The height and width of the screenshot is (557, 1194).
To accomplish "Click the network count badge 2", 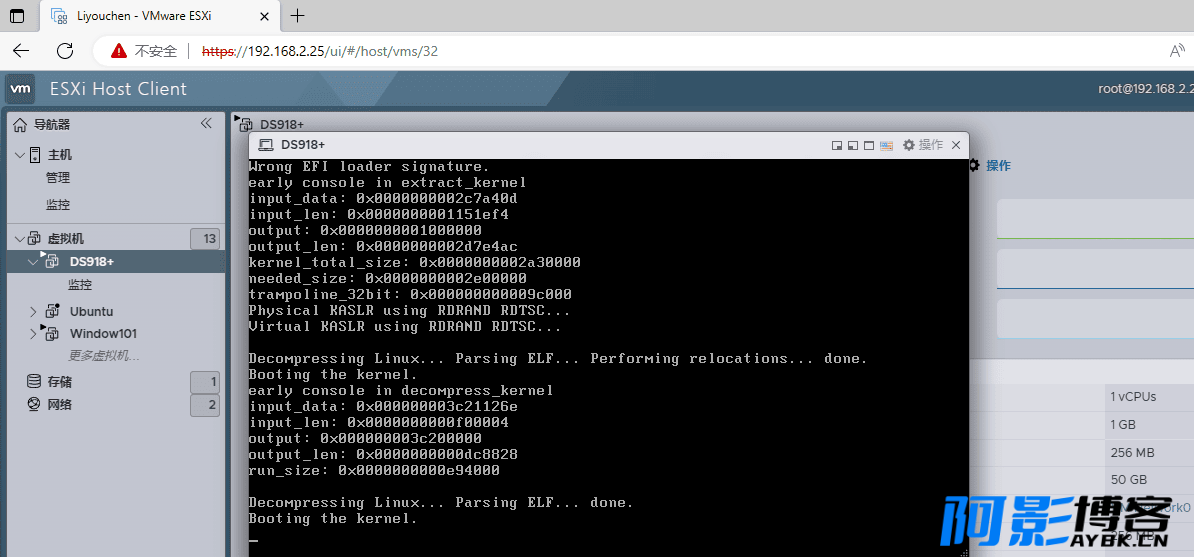I will click(x=205, y=405).
